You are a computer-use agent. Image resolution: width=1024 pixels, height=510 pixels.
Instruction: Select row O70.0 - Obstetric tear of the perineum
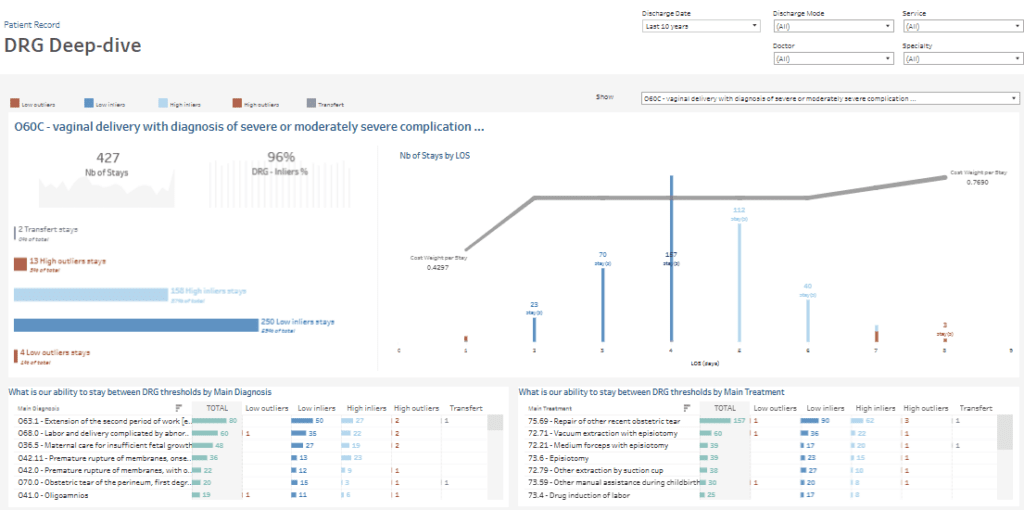(x=104, y=483)
